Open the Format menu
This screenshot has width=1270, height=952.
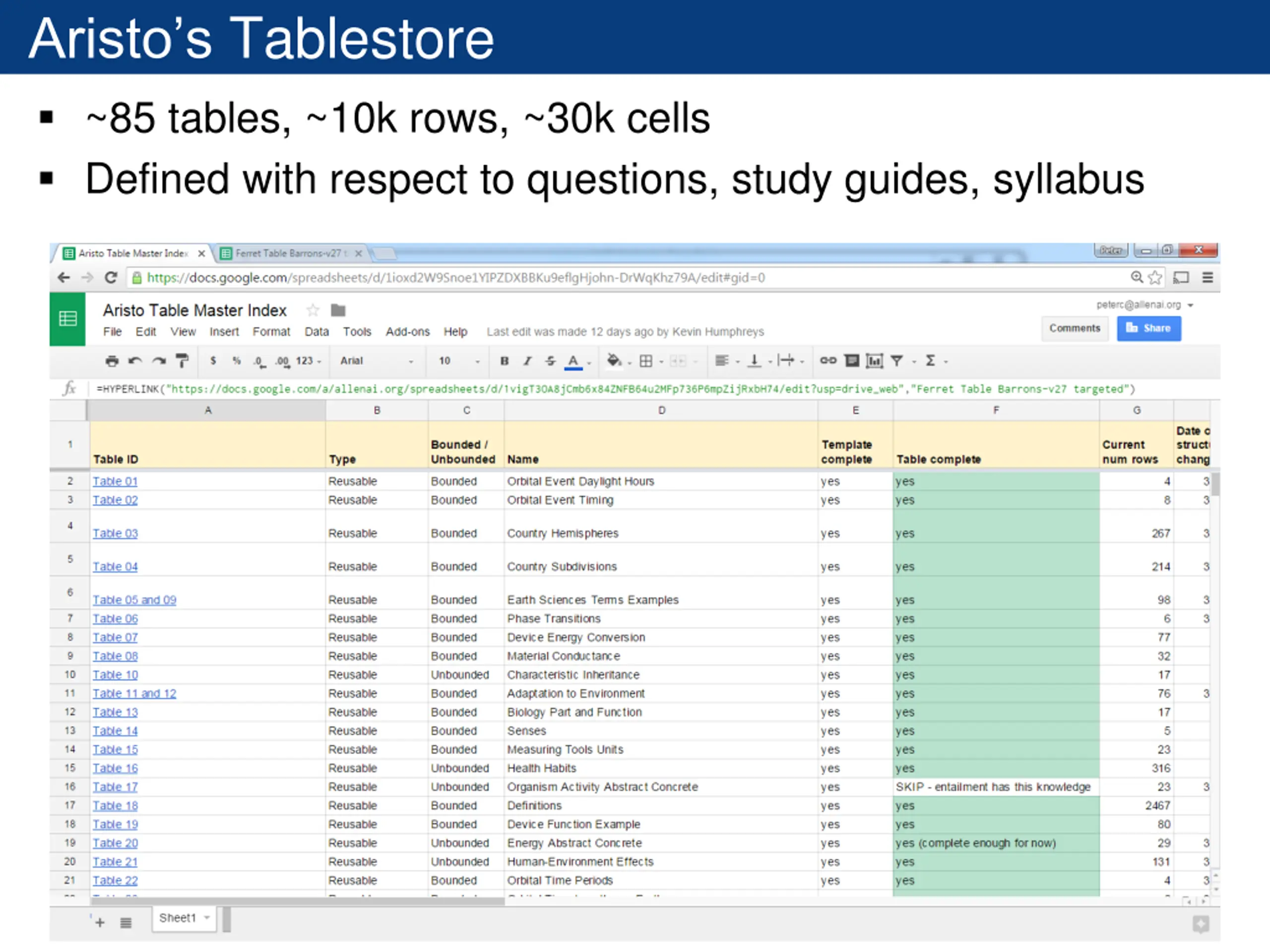pyautogui.click(x=271, y=332)
